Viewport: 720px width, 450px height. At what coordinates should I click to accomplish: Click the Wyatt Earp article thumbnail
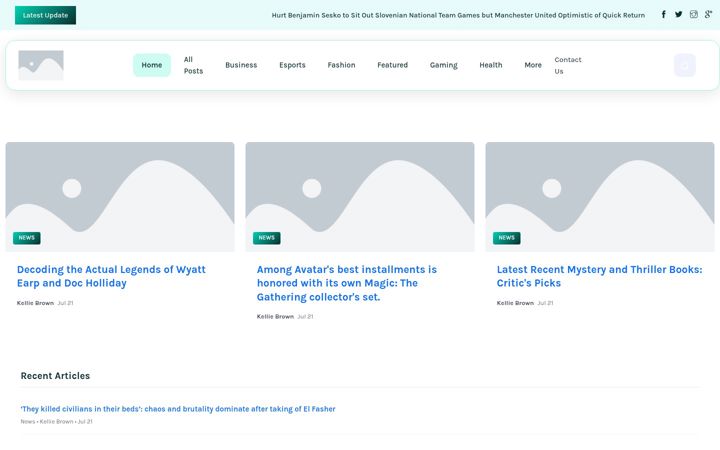[120, 197]
